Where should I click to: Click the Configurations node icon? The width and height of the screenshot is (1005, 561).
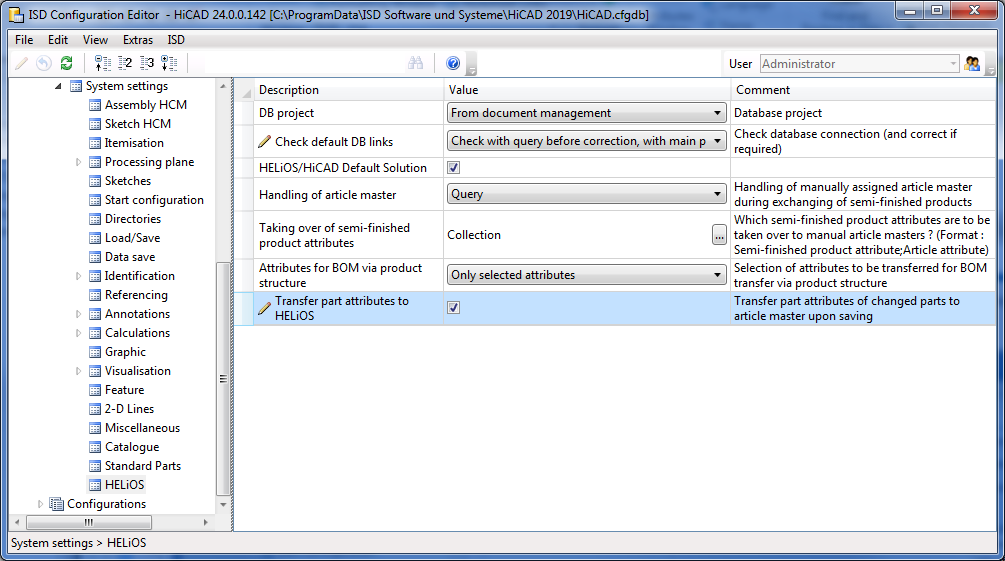56,504
